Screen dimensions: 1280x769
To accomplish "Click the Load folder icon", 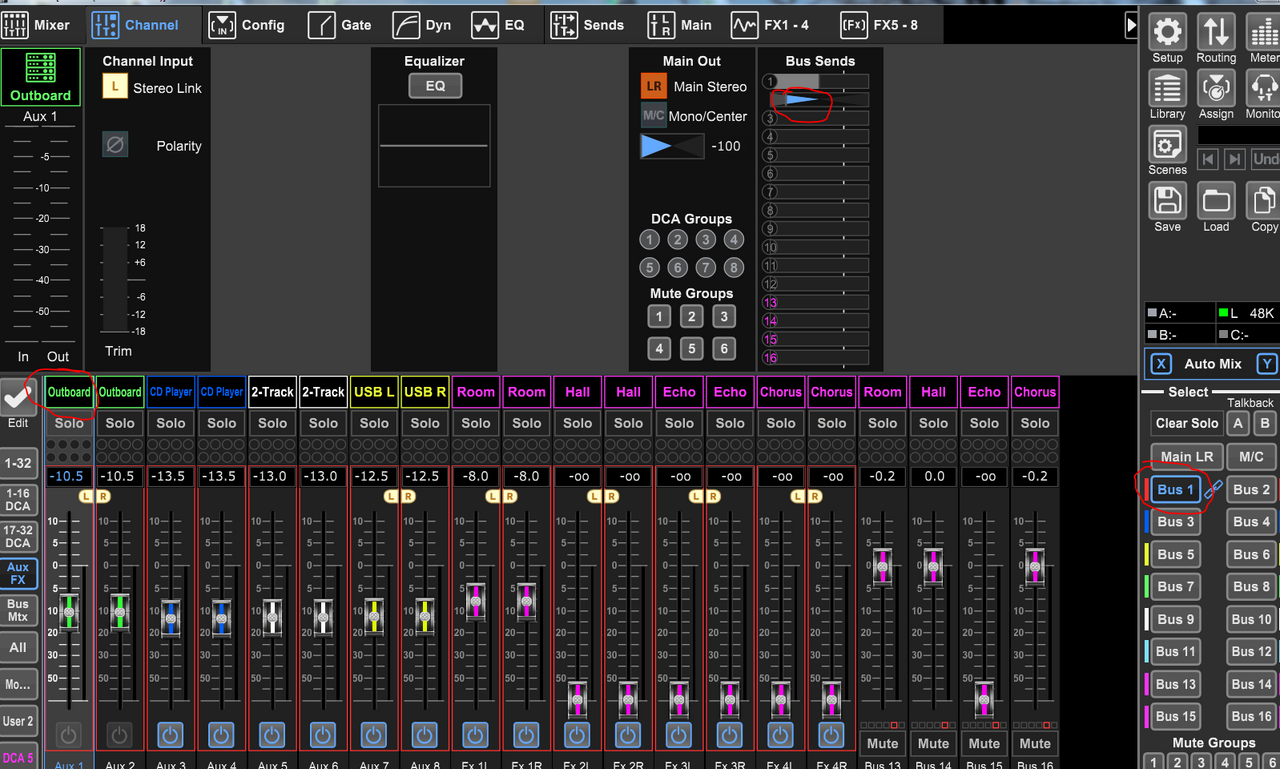I will point(1216,201).
